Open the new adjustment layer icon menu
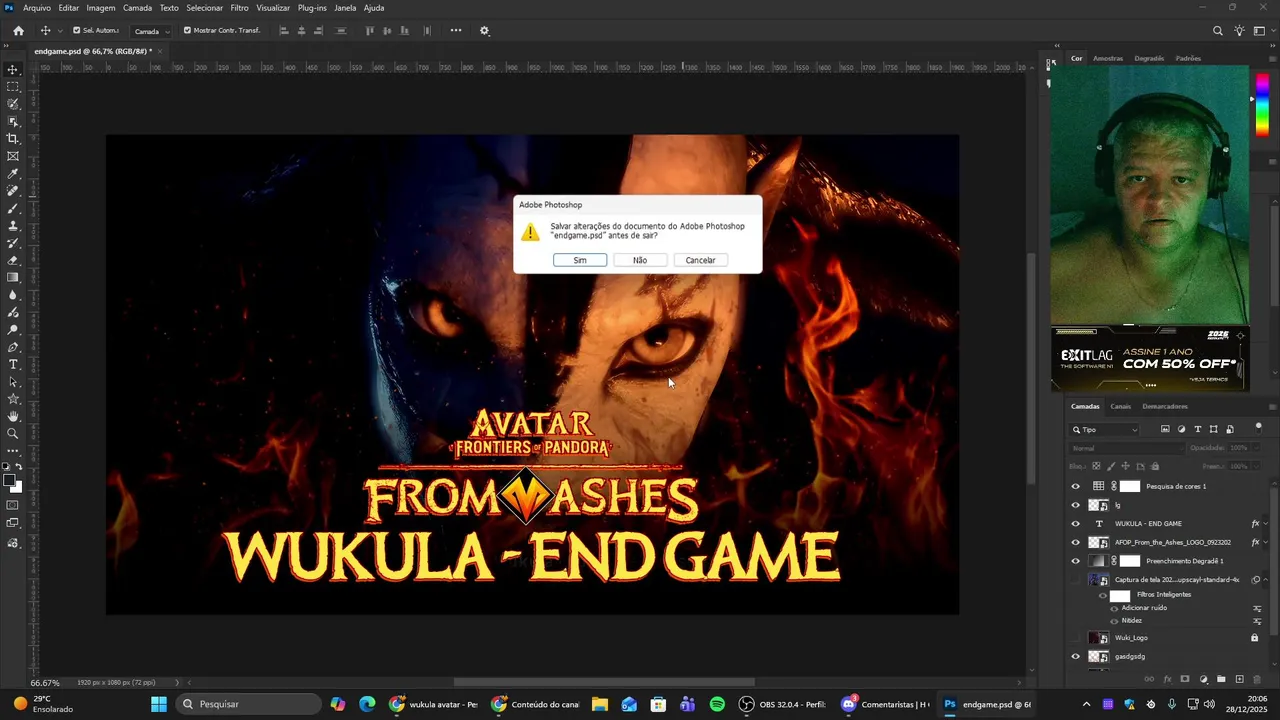The height and width of the screenshot is (720, 1280). coord(1203,679)
